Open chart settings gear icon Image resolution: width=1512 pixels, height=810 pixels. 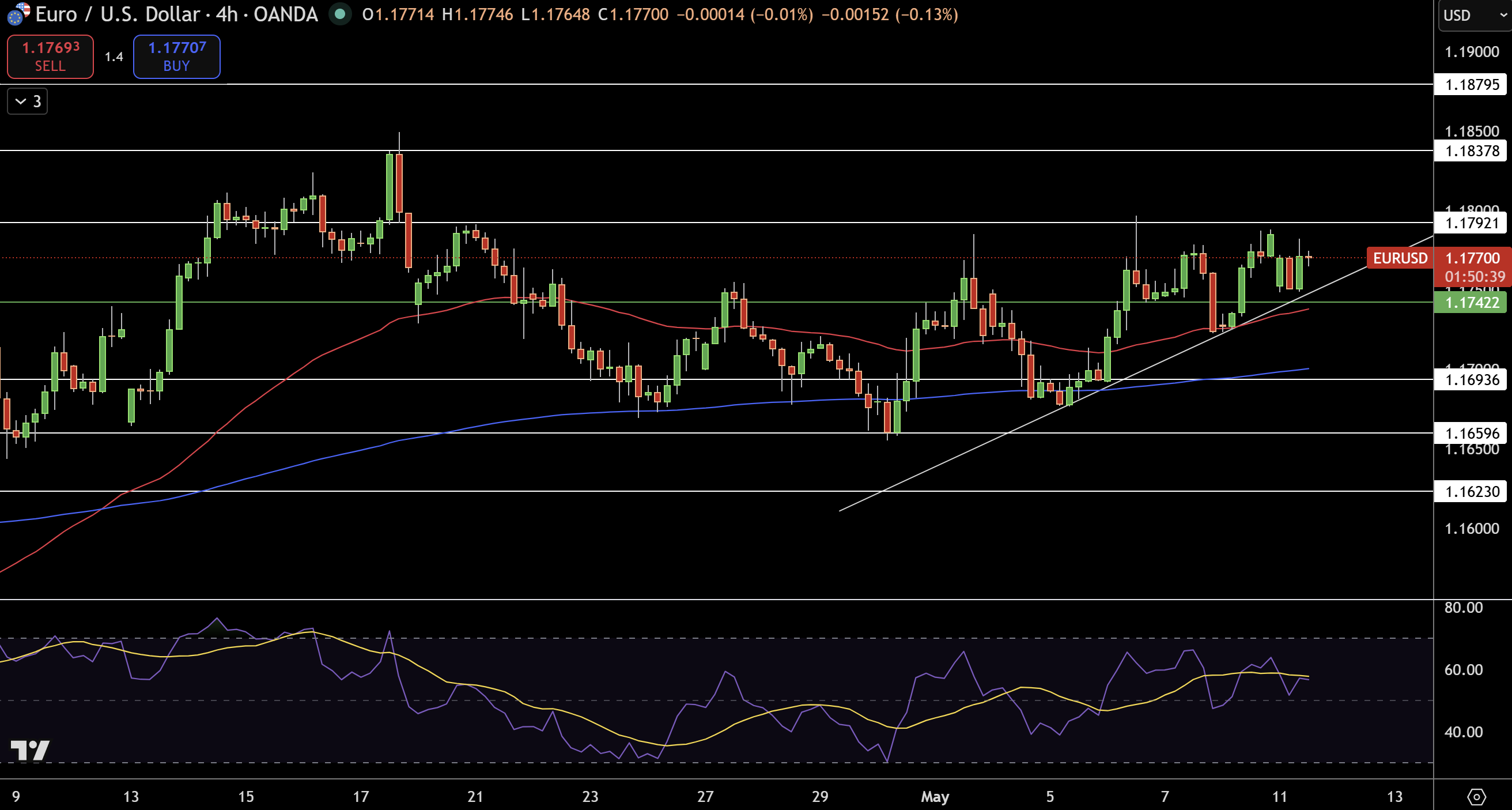(1476, 797)
